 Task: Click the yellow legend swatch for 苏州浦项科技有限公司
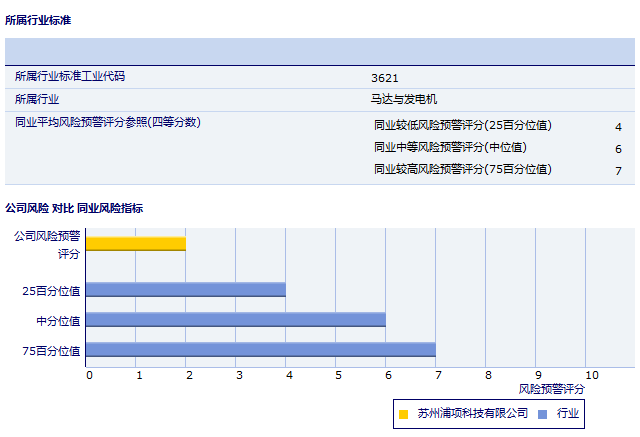pyautogui.click(x=404, y=414)
